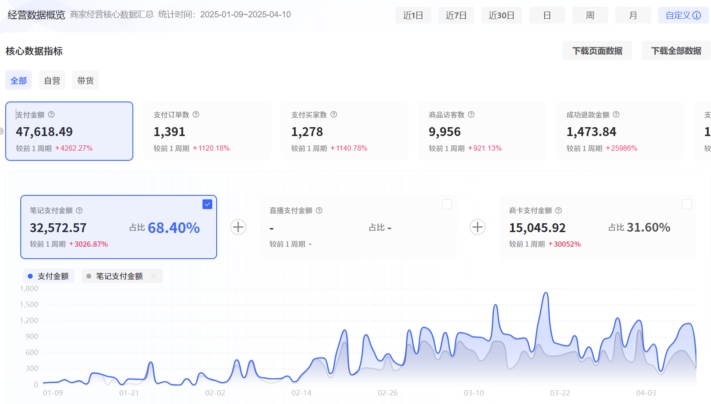Click the 31.60% share value
This screenshot has height=404, width=711.
click(648, 227)
